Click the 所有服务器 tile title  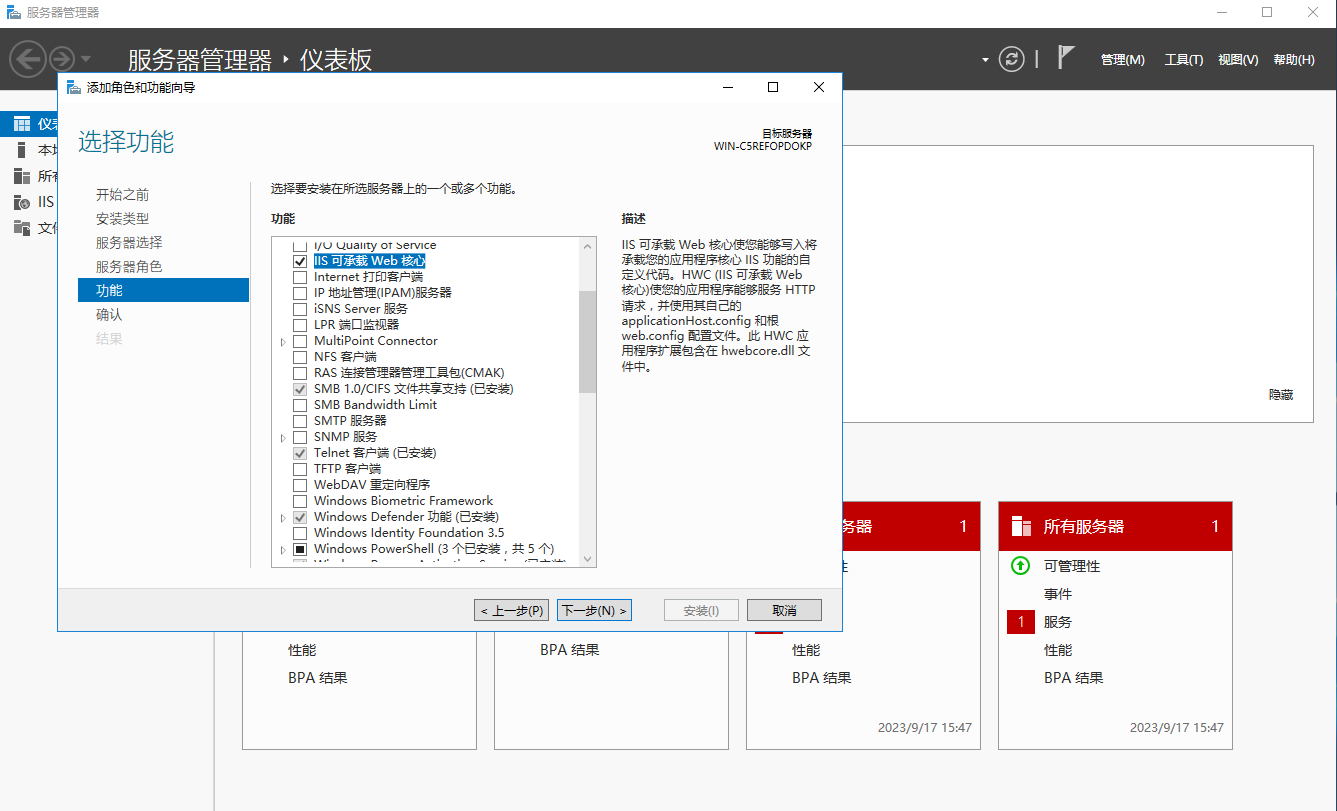click(x=1084, y=526)
